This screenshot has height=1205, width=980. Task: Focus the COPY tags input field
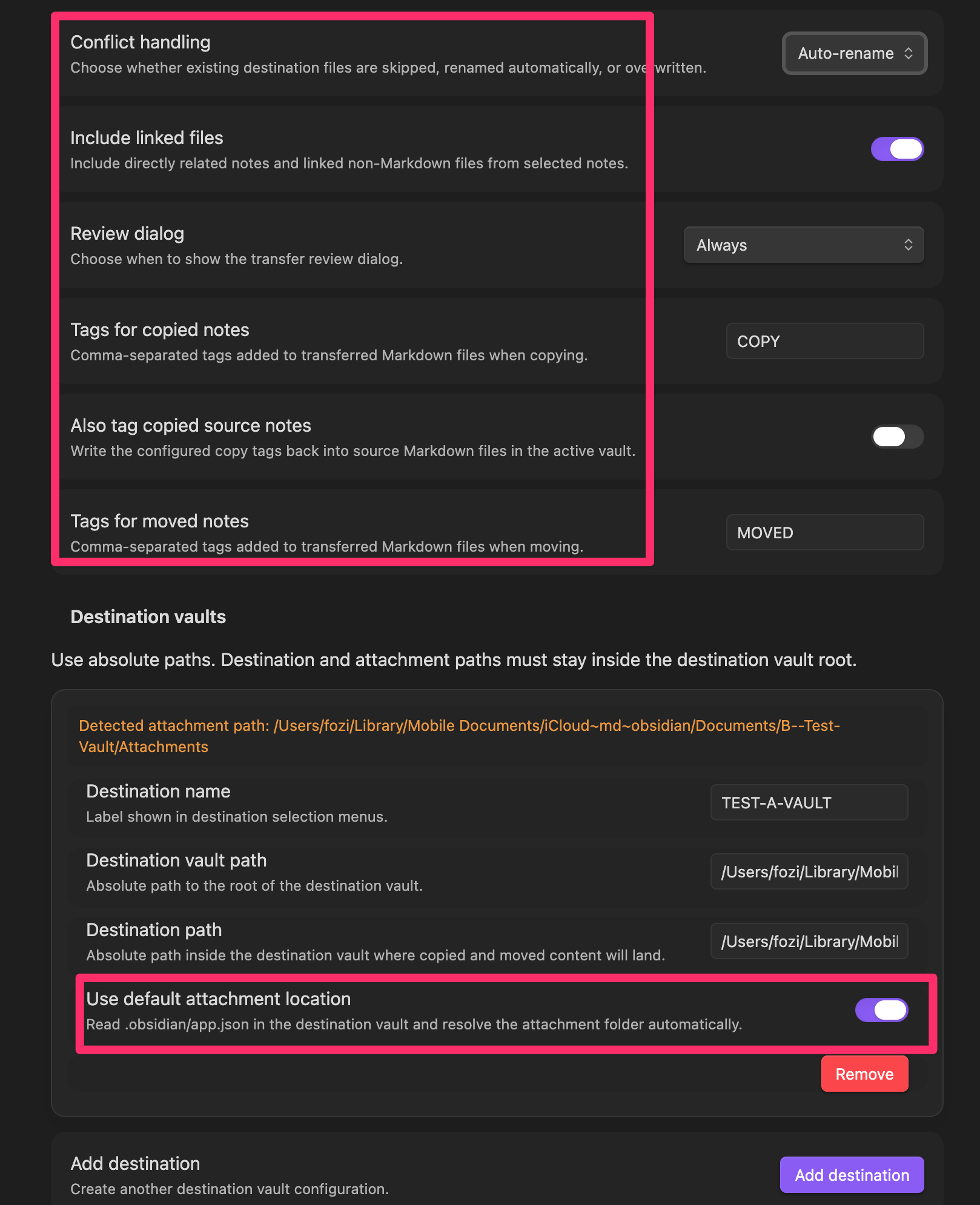coord(825,341)
